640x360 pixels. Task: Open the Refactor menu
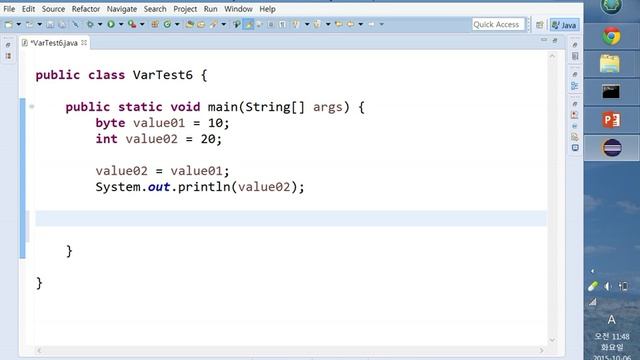click(x=86, y=9)
